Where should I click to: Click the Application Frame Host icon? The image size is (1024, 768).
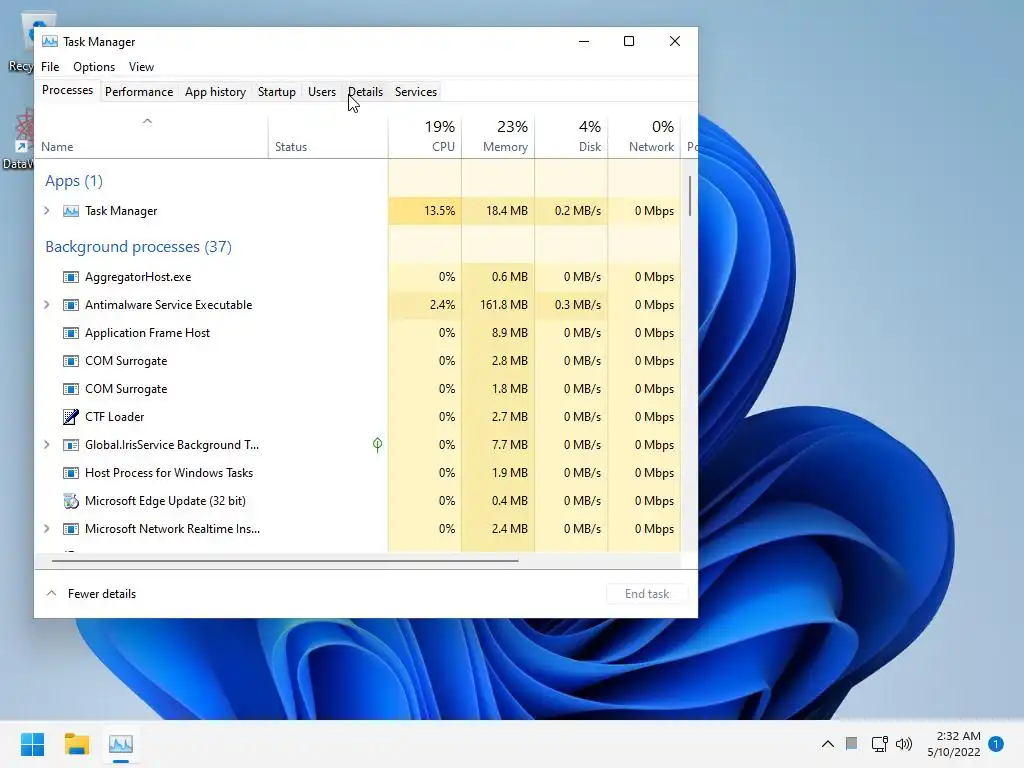(71, 333)
